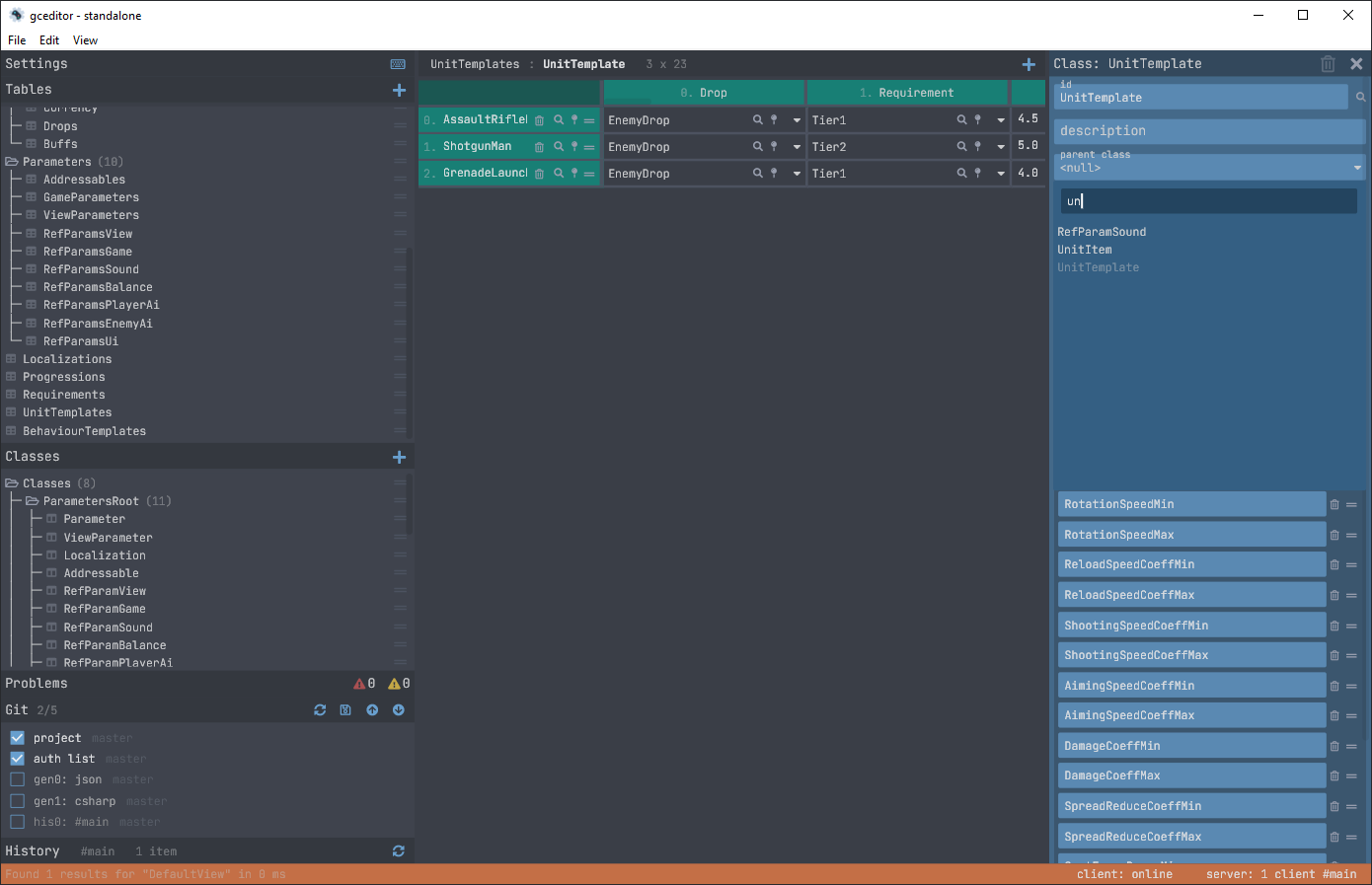Screen dimensions: 1372x885
Task: Delete the AssaultRifle row using its trash icon
Action: [x=539, y=119]
